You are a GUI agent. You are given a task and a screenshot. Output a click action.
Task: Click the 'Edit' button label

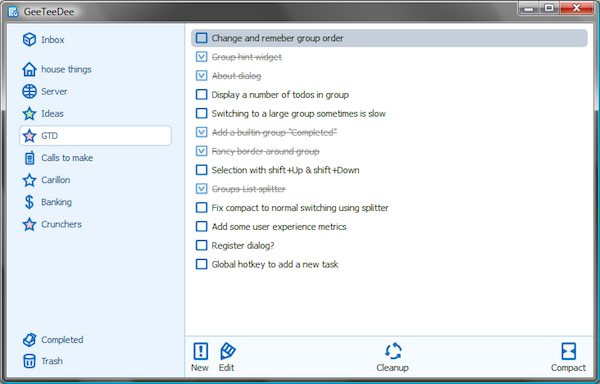click(227, 368)
